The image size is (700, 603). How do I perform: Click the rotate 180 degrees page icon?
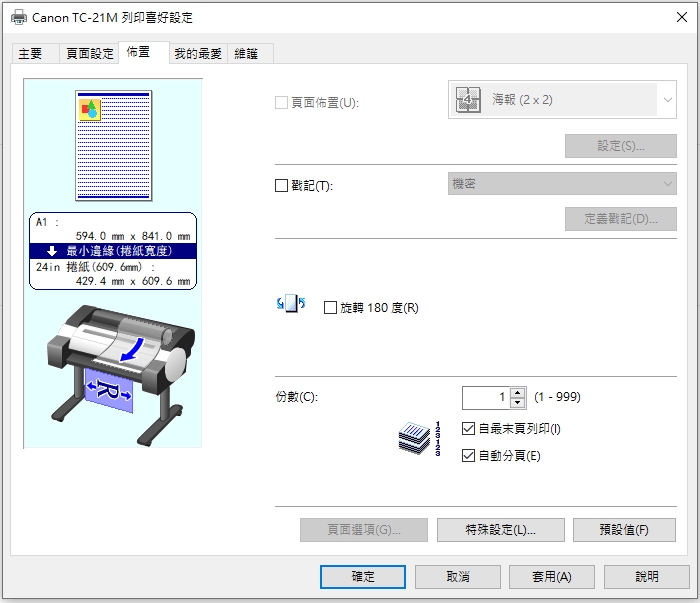tap(291, 304)
